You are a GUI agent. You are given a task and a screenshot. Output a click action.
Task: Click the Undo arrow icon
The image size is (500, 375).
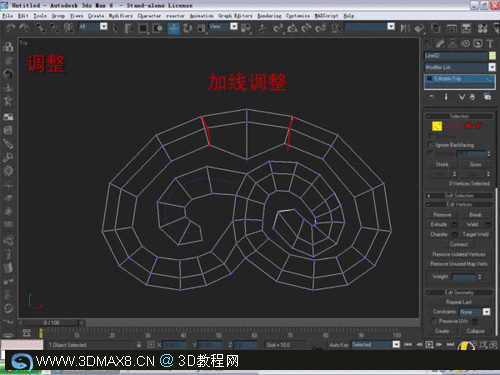point(11,28)
